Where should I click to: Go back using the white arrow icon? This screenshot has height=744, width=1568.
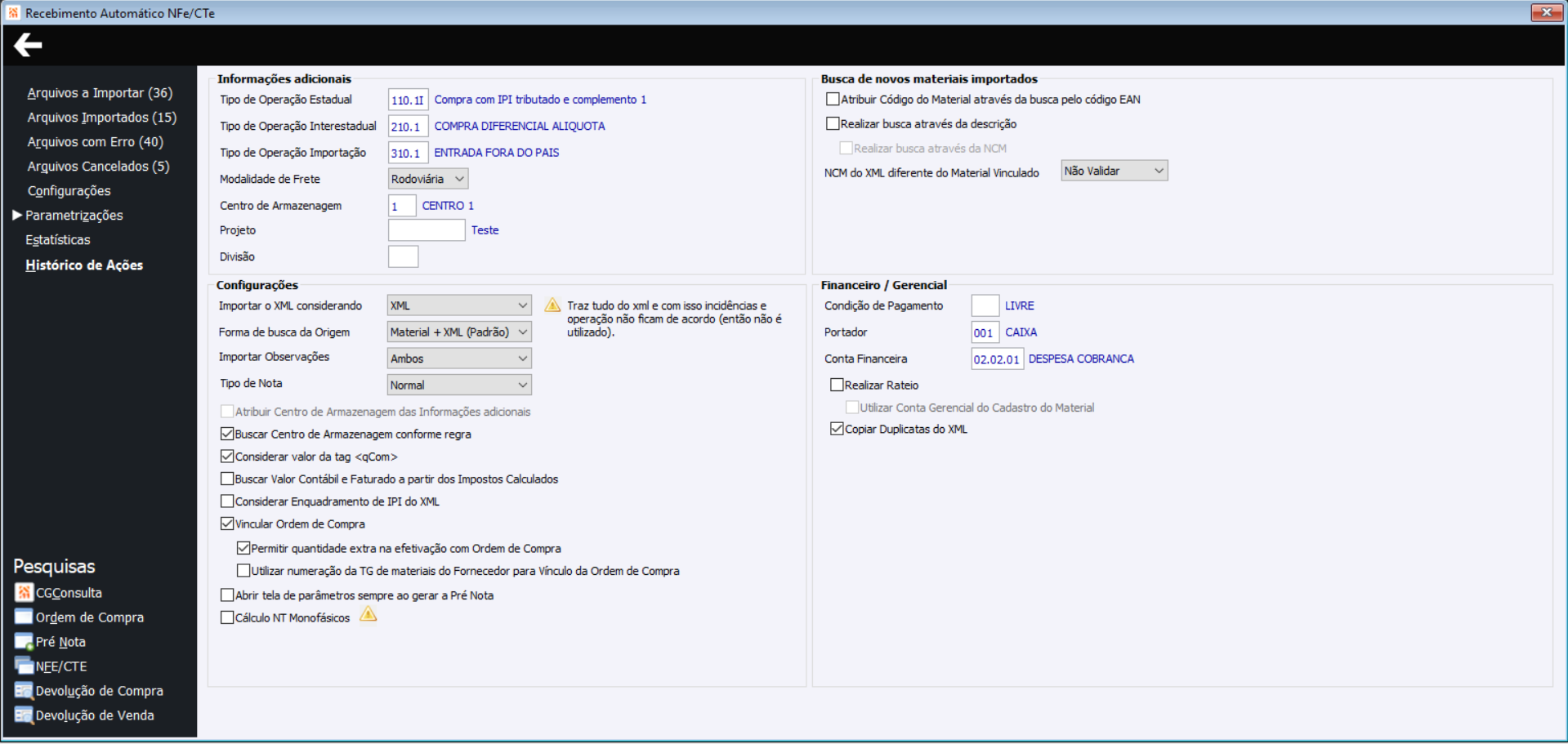28,45
